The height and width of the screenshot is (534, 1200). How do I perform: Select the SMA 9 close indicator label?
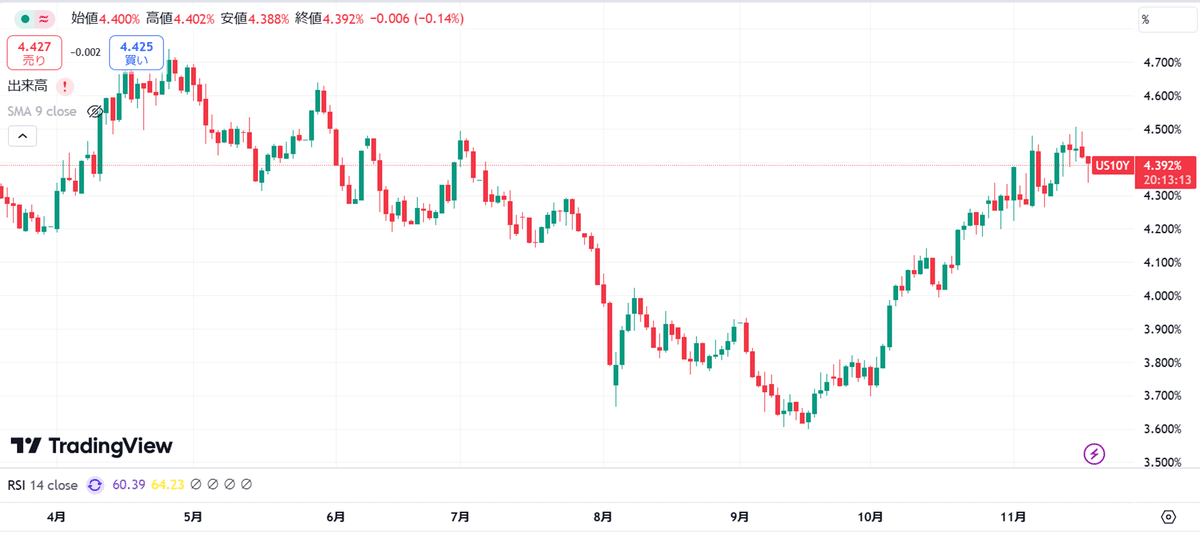42,111
